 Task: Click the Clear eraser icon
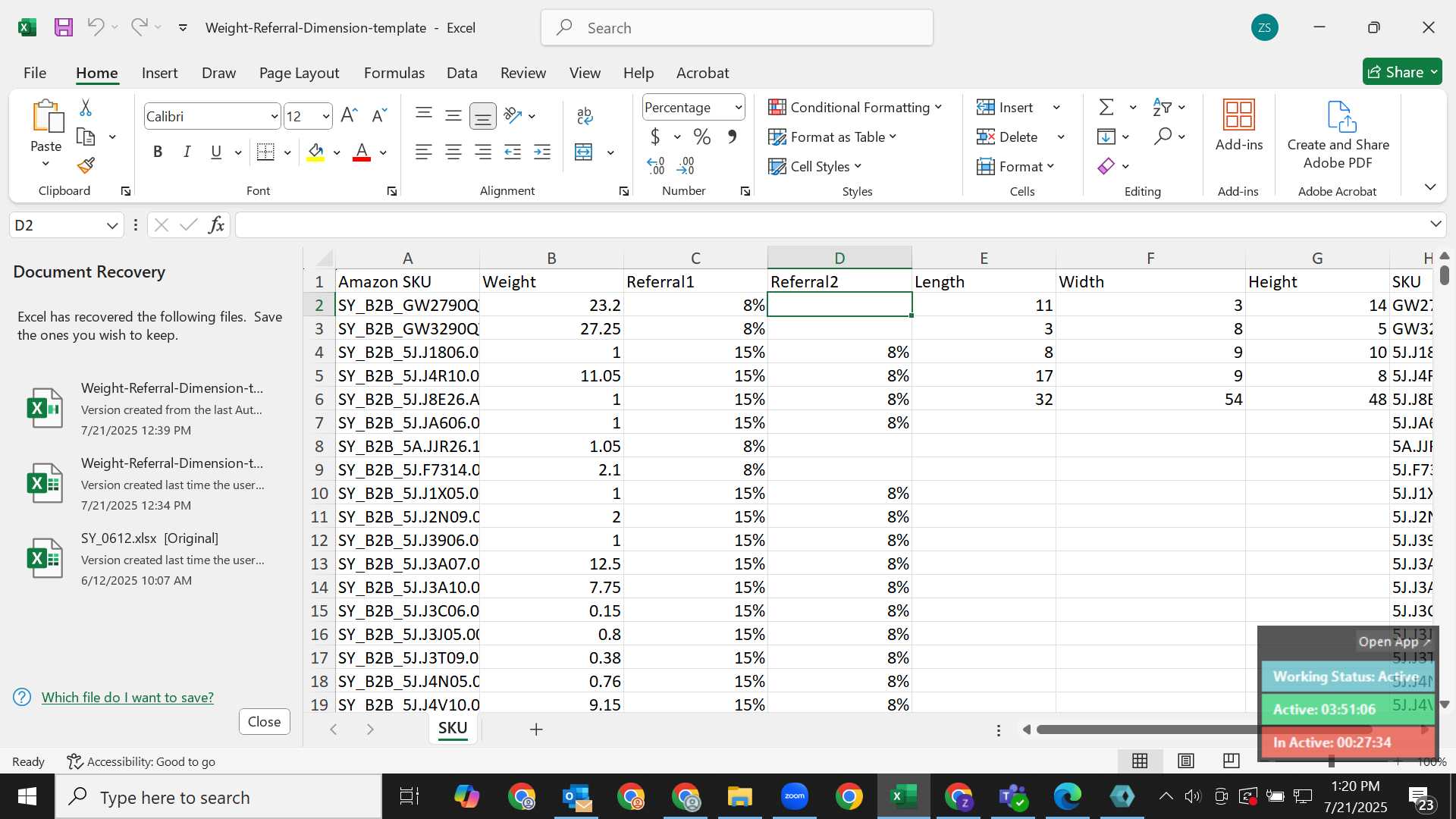pos(1106,166)
